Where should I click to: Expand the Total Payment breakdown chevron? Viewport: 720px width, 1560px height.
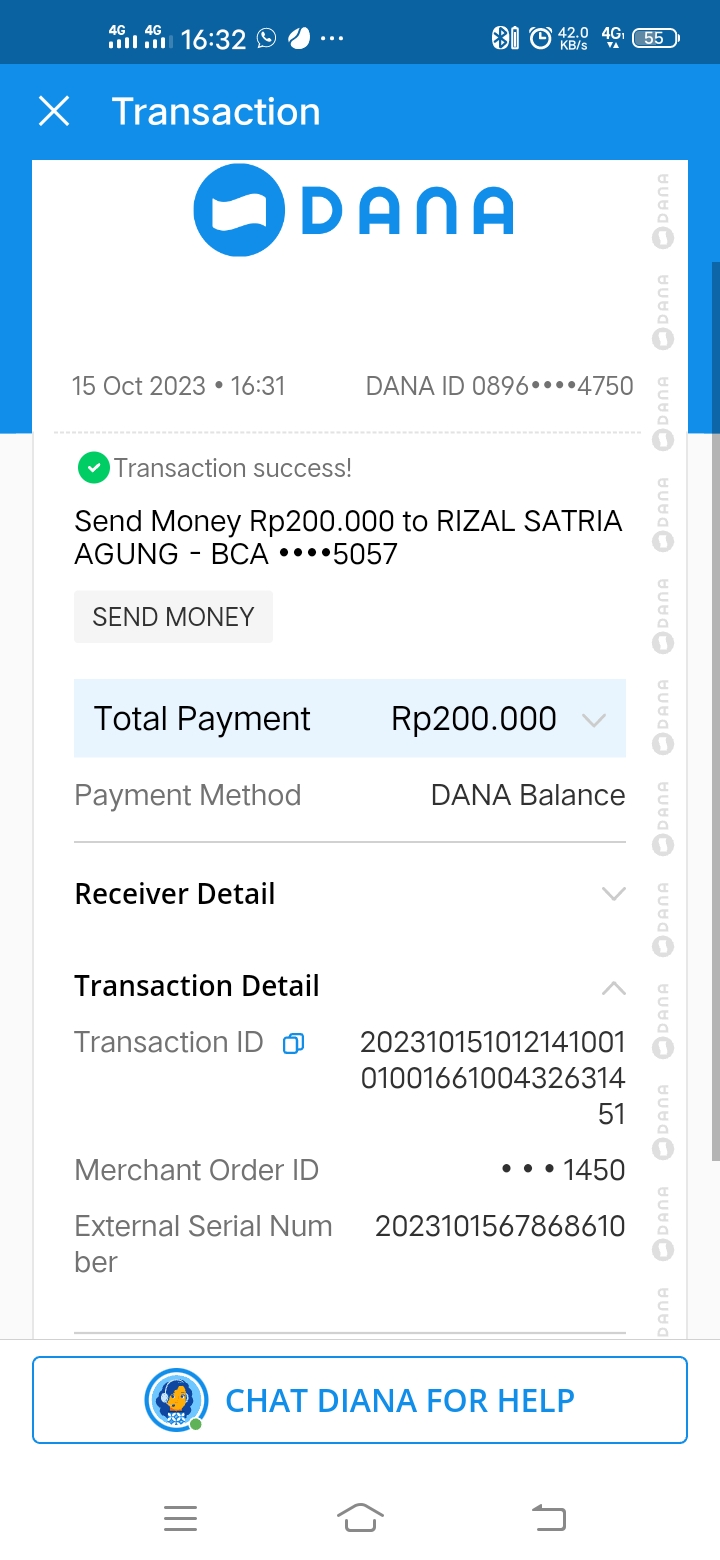(x=594, y=720)
